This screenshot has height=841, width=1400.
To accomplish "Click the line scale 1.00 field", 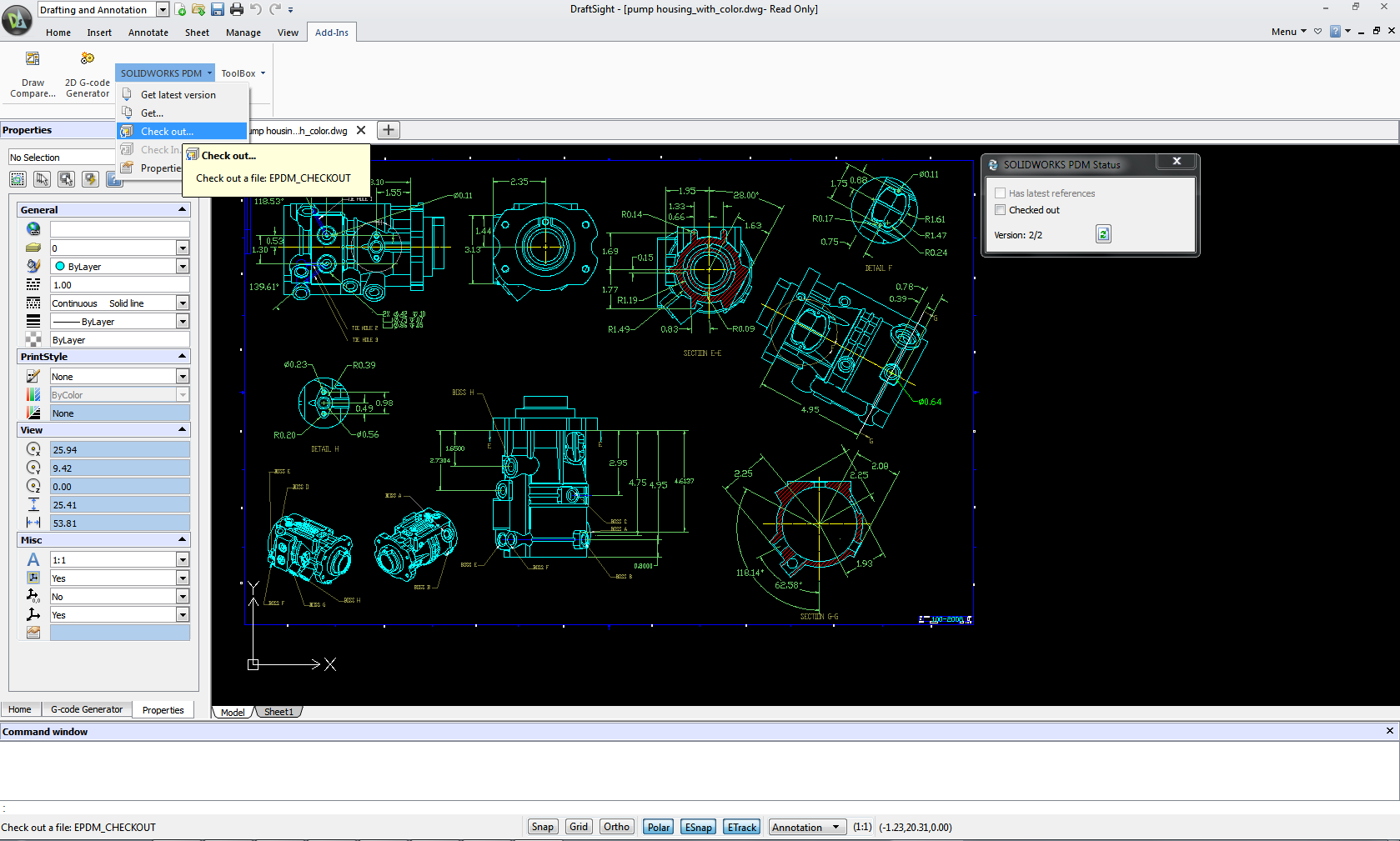I will click(x=120, y=284).
